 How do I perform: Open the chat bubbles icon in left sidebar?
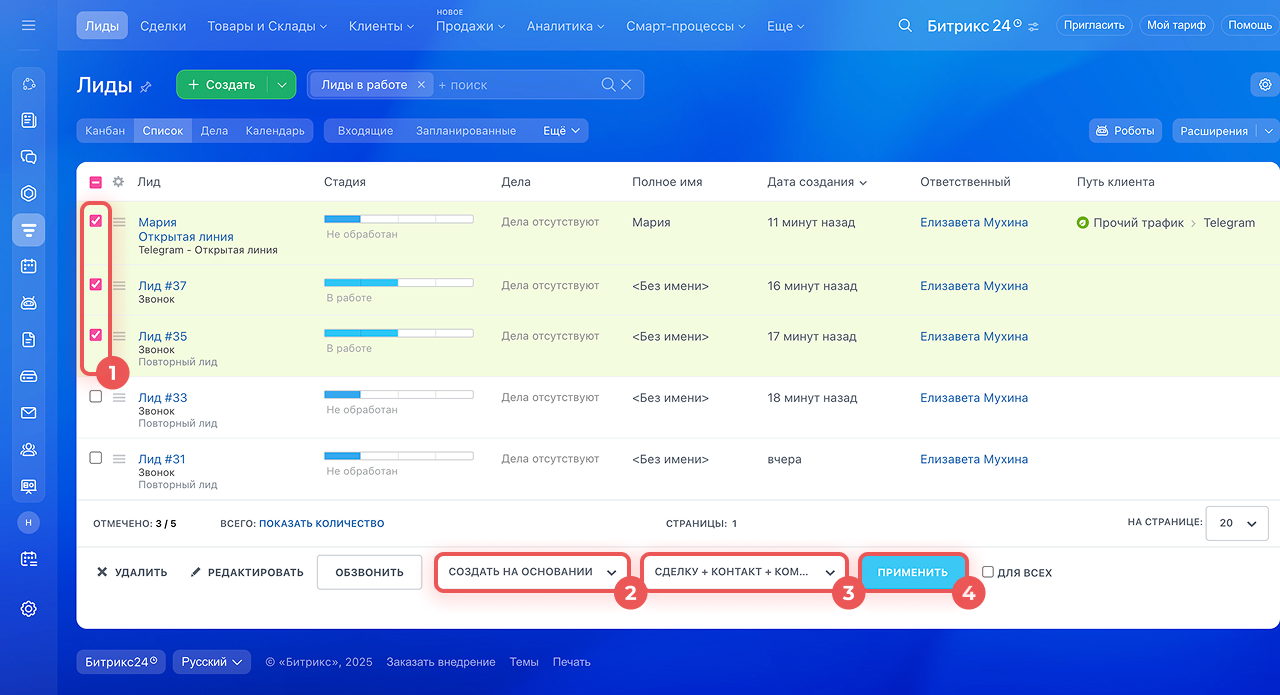29,157
